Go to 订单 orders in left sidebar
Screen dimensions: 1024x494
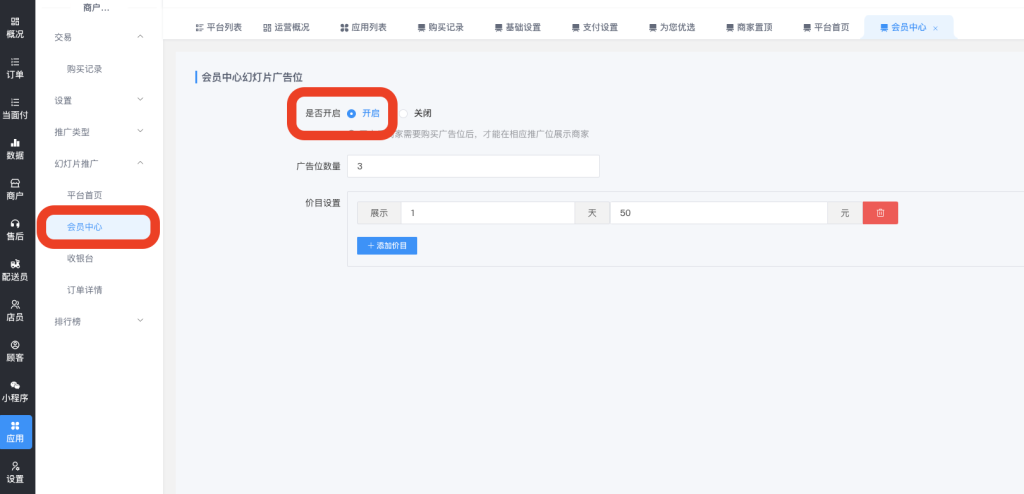15,68
